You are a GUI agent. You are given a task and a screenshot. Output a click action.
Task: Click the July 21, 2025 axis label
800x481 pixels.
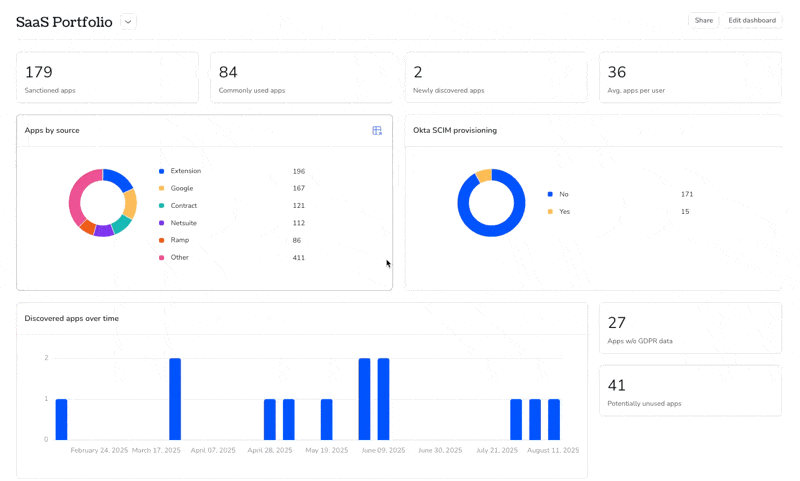click(497, 450)
